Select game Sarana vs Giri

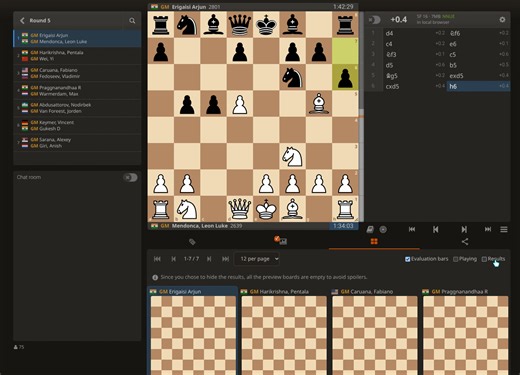point(77,143)
